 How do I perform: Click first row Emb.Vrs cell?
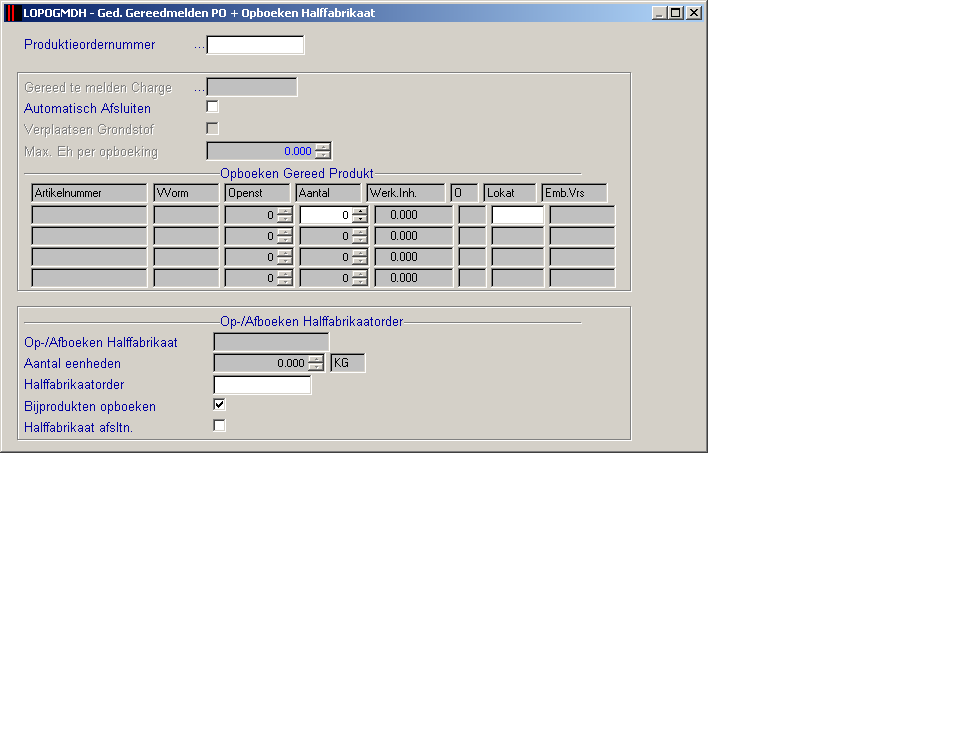582,215
